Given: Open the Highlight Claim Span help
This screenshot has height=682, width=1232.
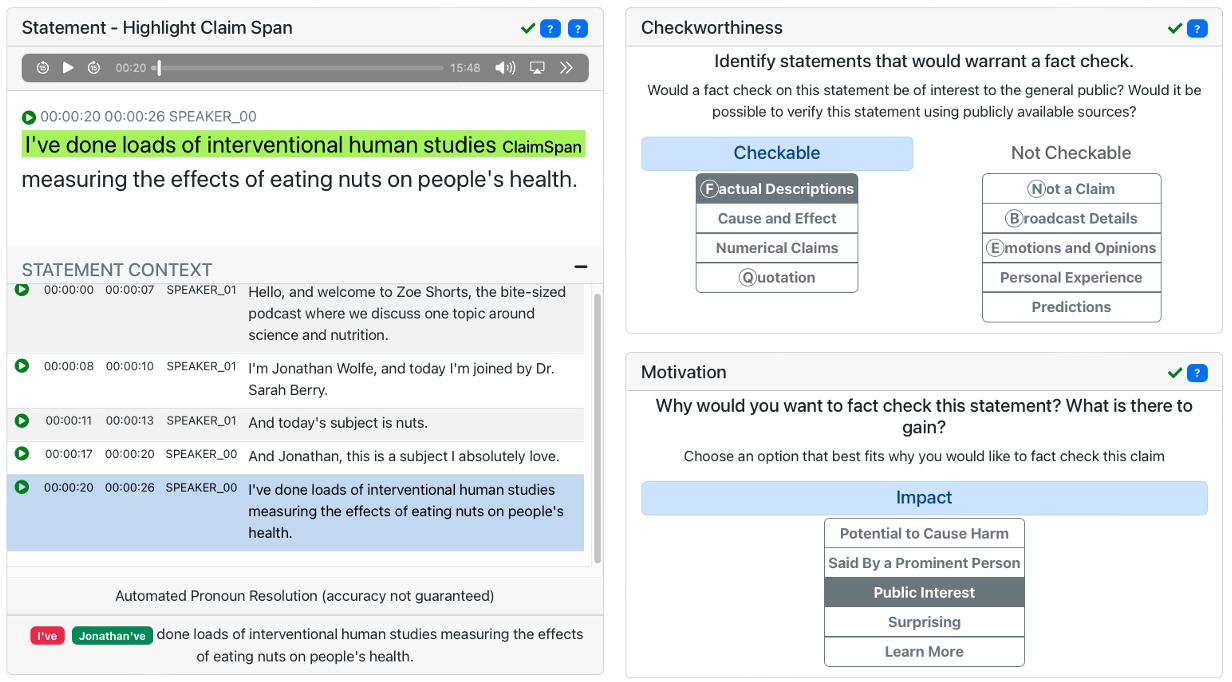Looking at the screenshot, I should 551,28.
